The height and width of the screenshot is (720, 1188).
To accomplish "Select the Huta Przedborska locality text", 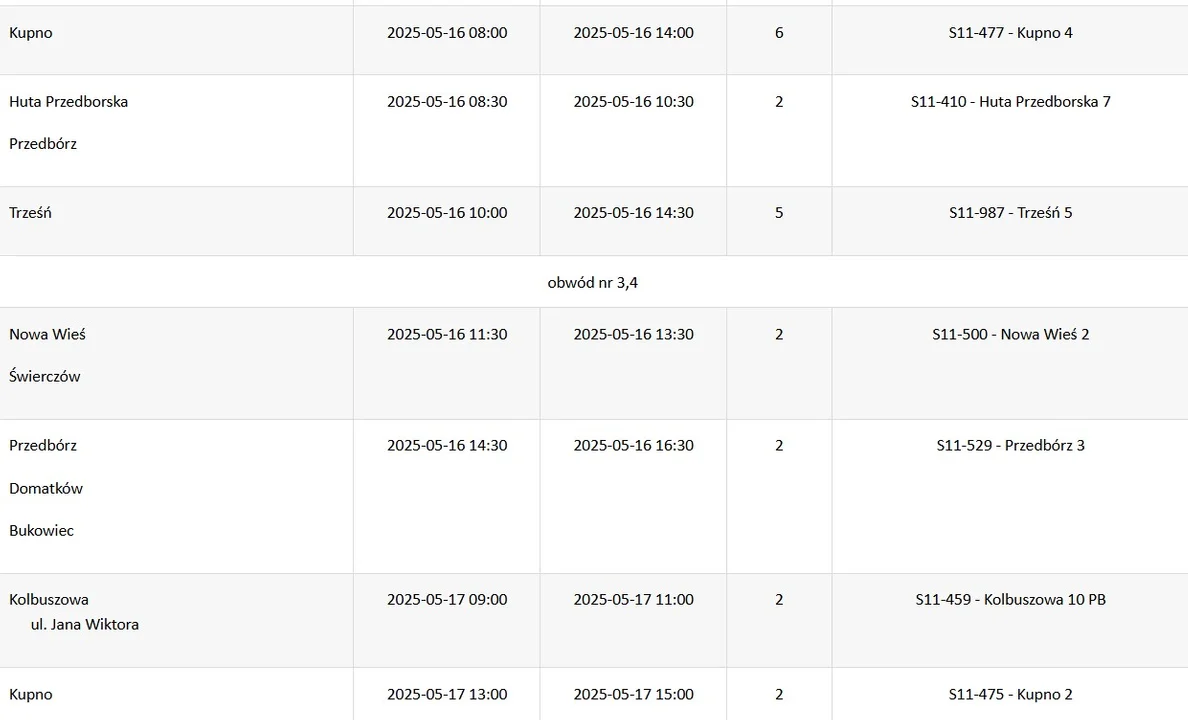I will [x=68, y=102].
